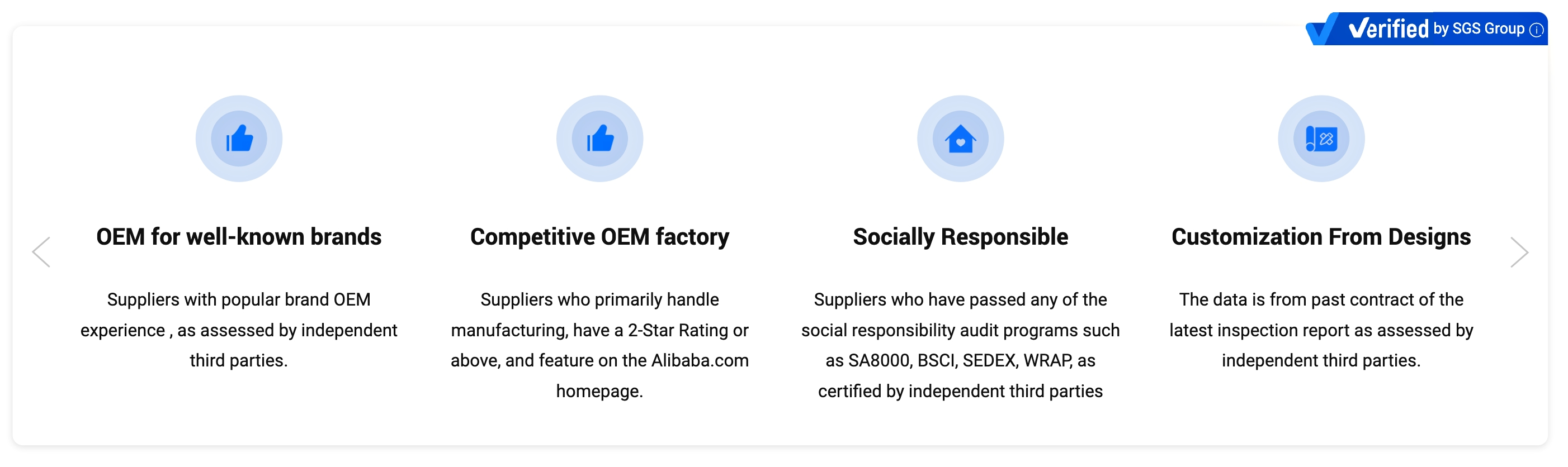Click the 2-Star Rating description text
The image size is (1568, 467).
point(599,345)
